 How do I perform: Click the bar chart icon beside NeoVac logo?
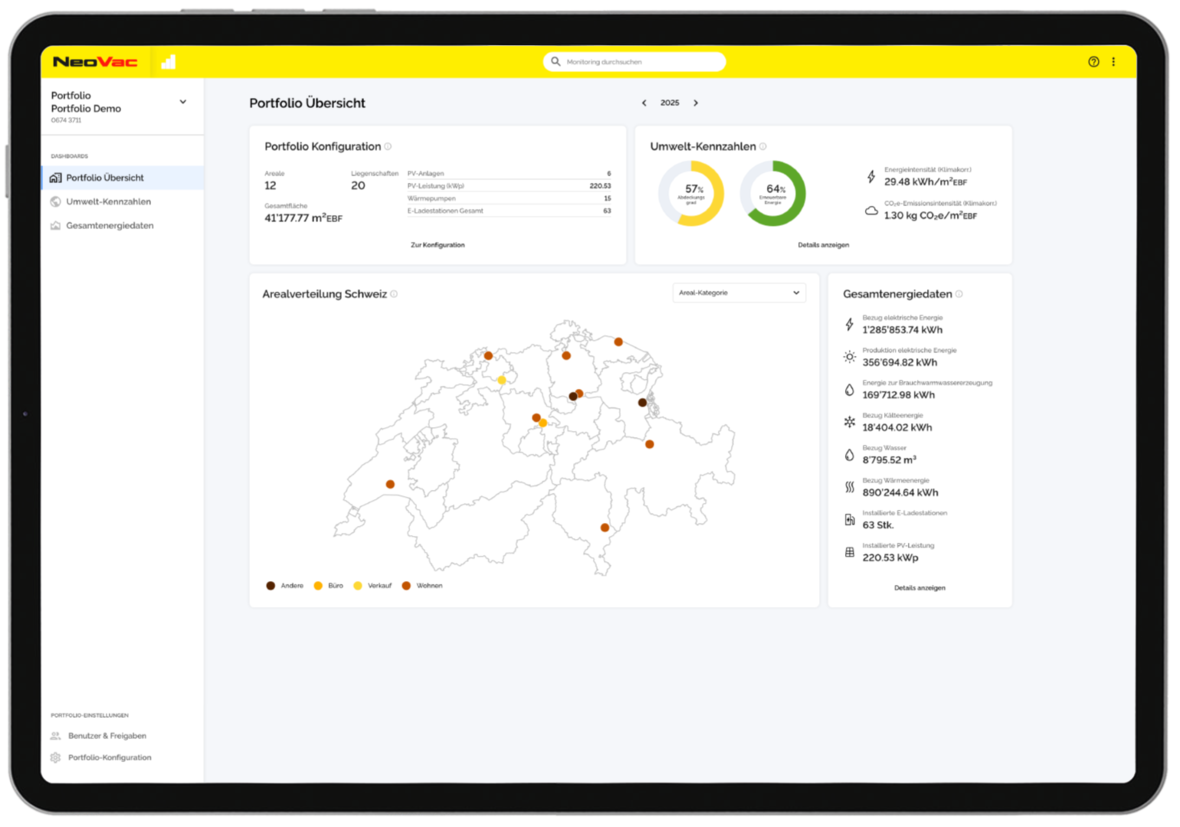[x=169, y=61]
